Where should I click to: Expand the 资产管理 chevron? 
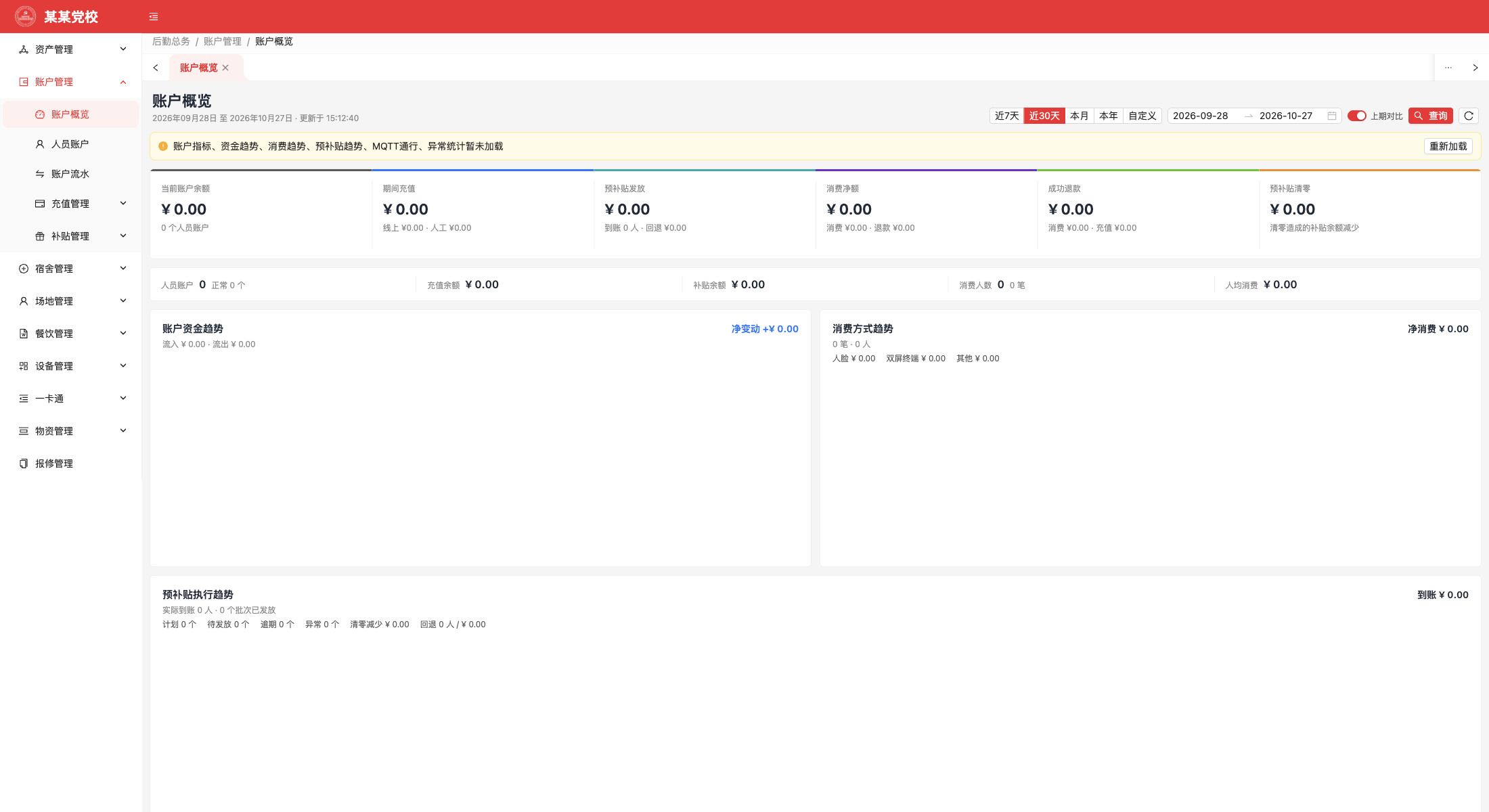tap(123, 49)
